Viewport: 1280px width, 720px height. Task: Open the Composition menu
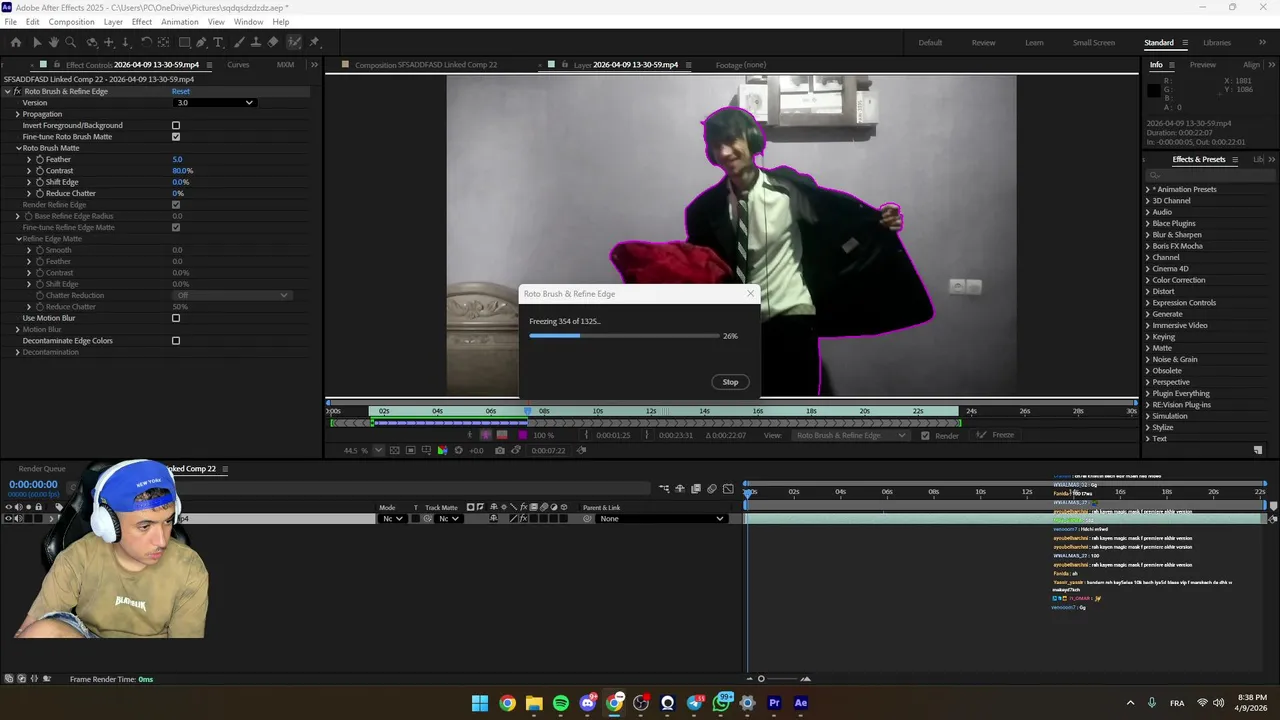pyautogui.click(x=71, y=22)
